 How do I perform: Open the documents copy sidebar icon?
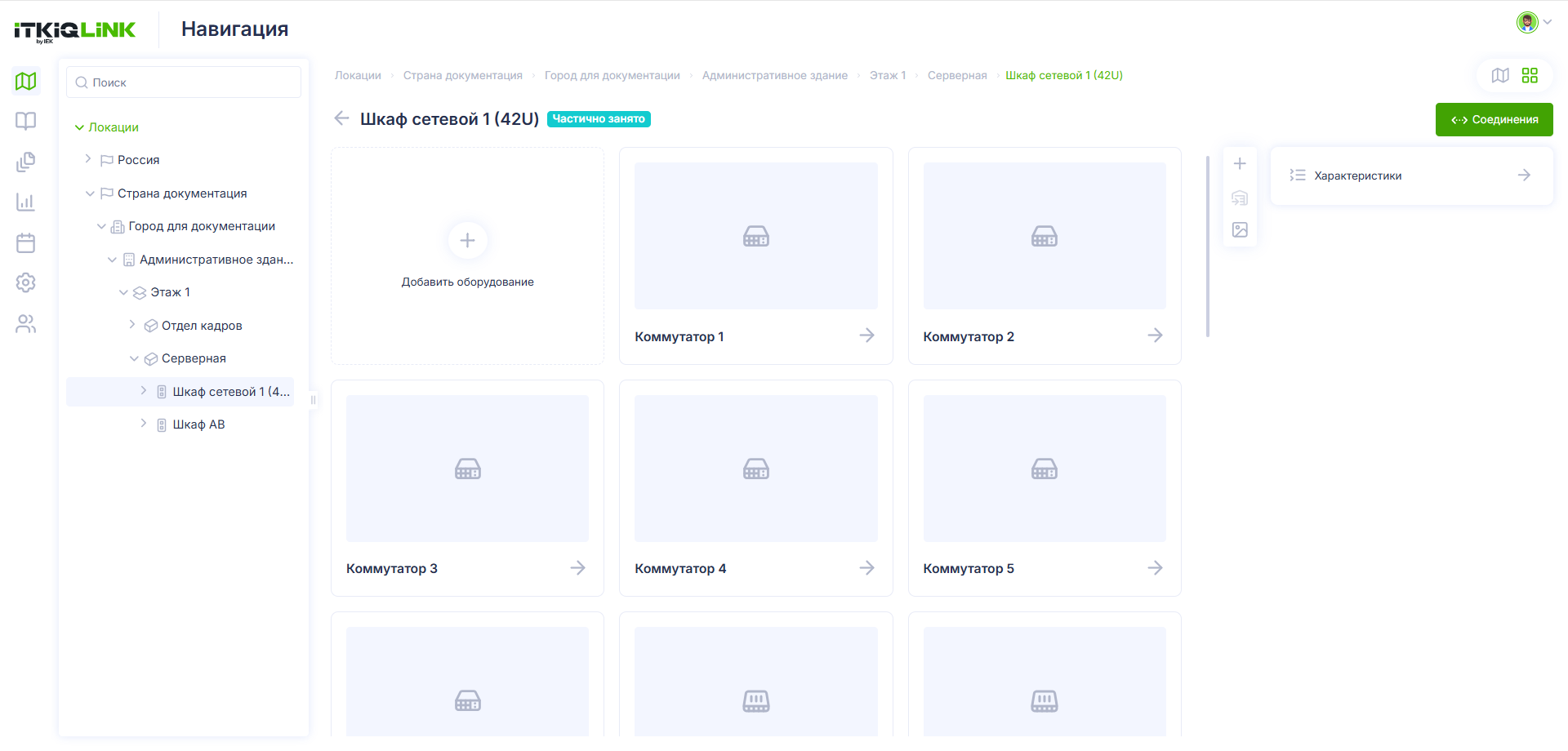pos(26,162)
